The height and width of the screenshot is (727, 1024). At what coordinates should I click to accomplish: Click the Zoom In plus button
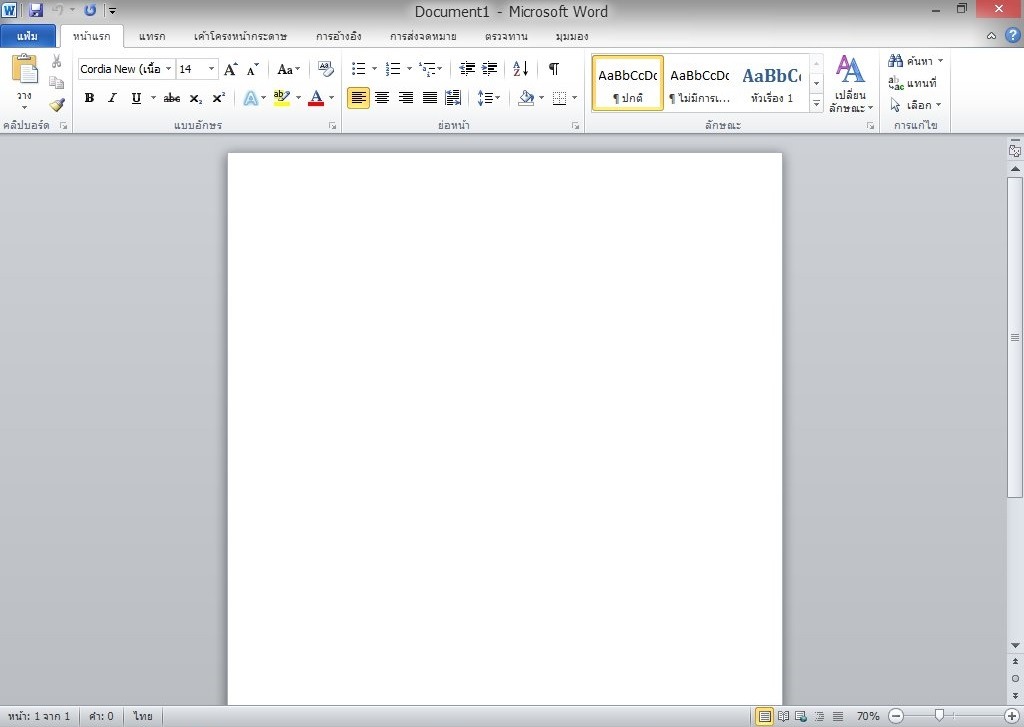point(1012,717)
